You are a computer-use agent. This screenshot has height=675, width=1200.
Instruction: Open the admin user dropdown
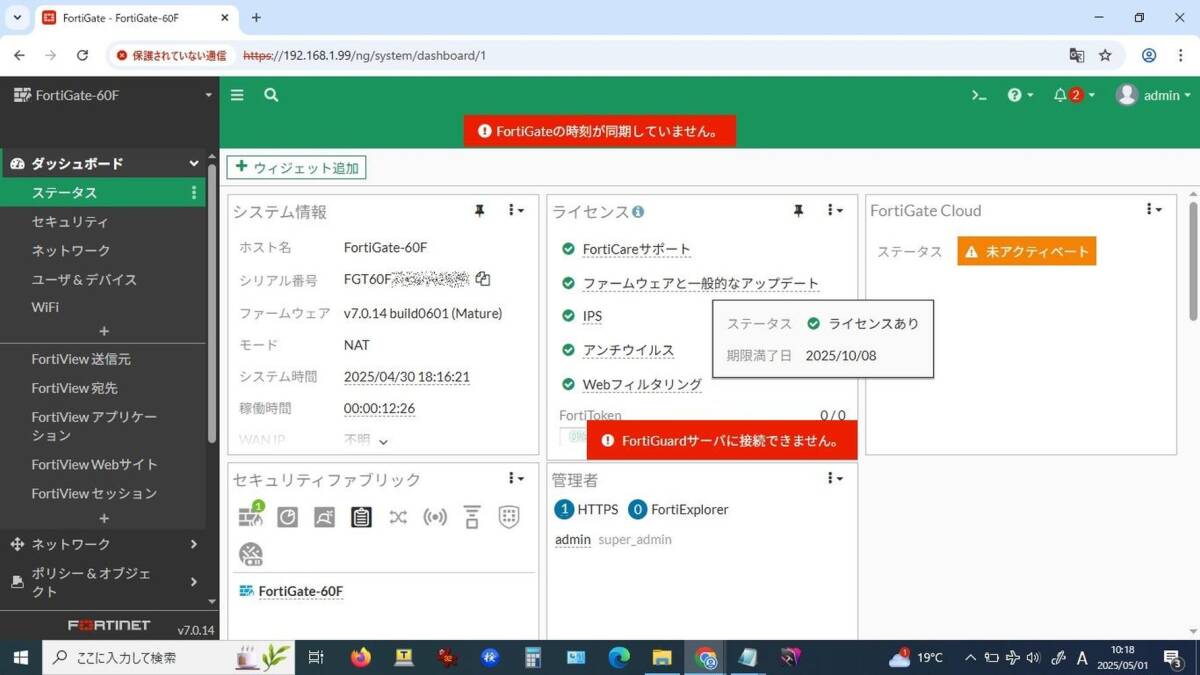pos(1154,95)
